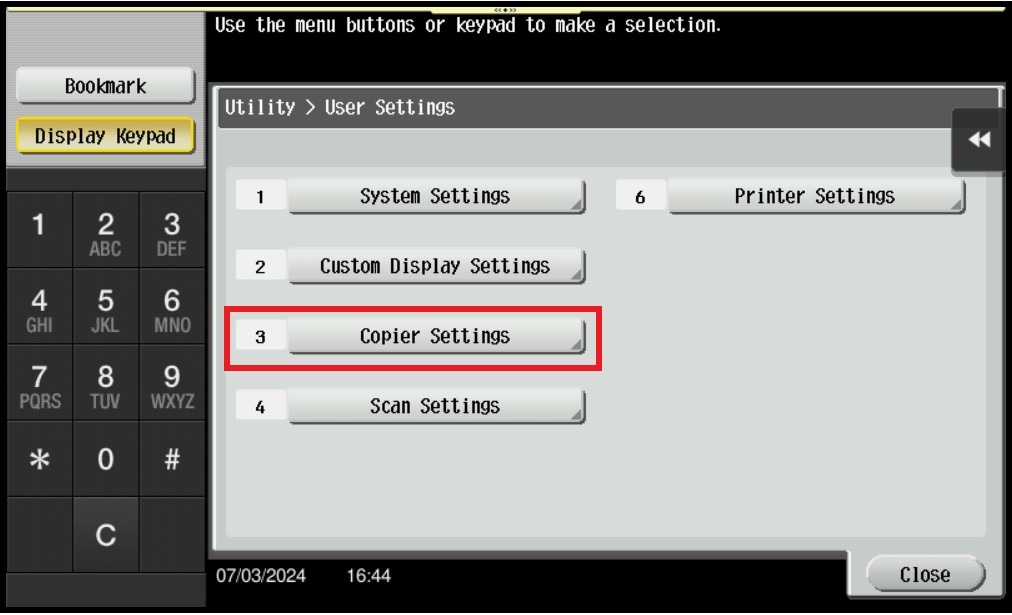Open Copier Settings submenu

(436, 336)
